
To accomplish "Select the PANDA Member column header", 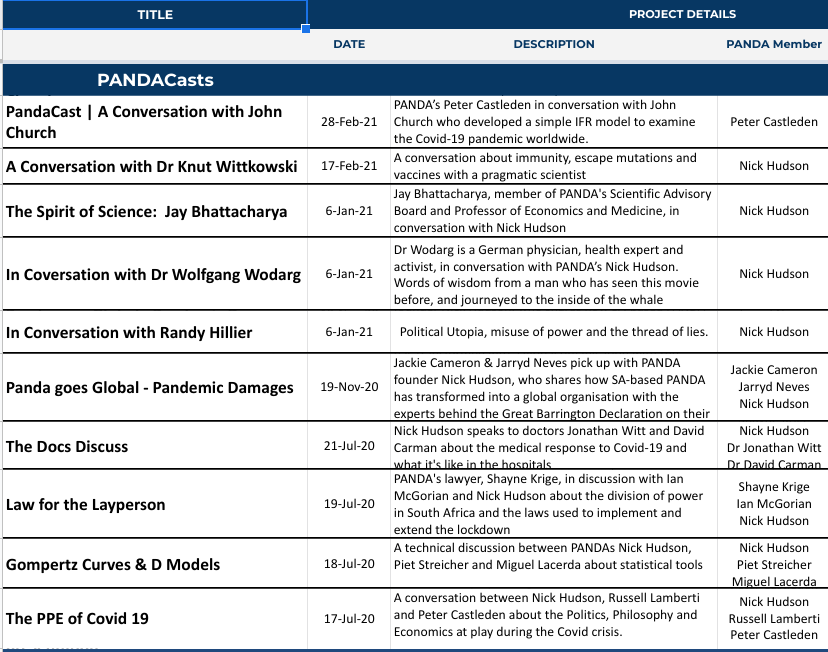I will click(774, 44).
